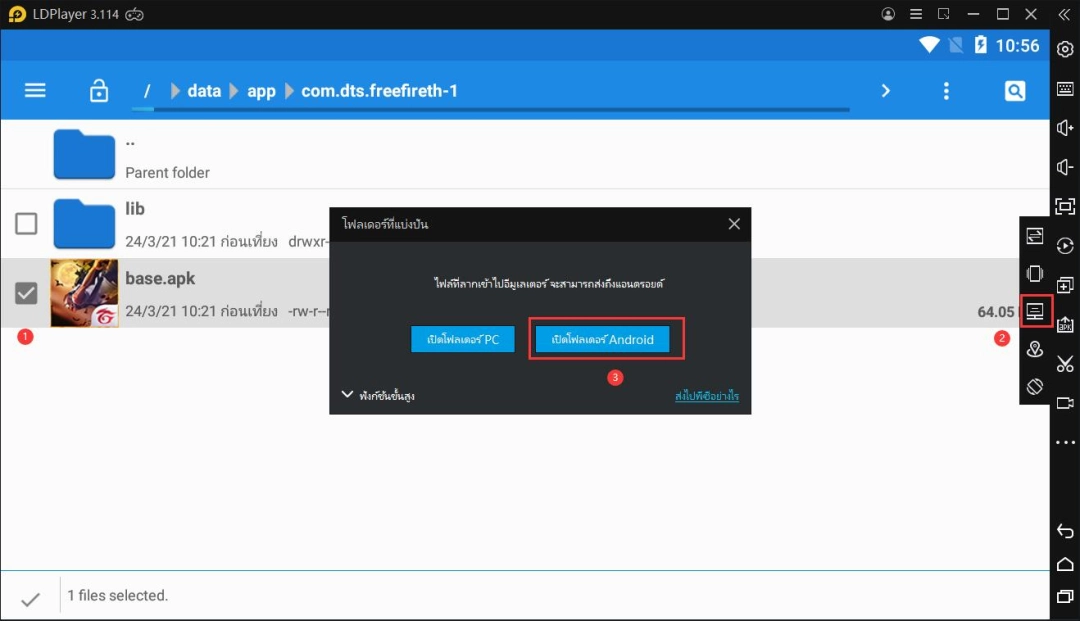The height and width of the screenshot is (621, 1080).
Task: Open the shared folder icon in sidebar
Action: point(1035,311)
